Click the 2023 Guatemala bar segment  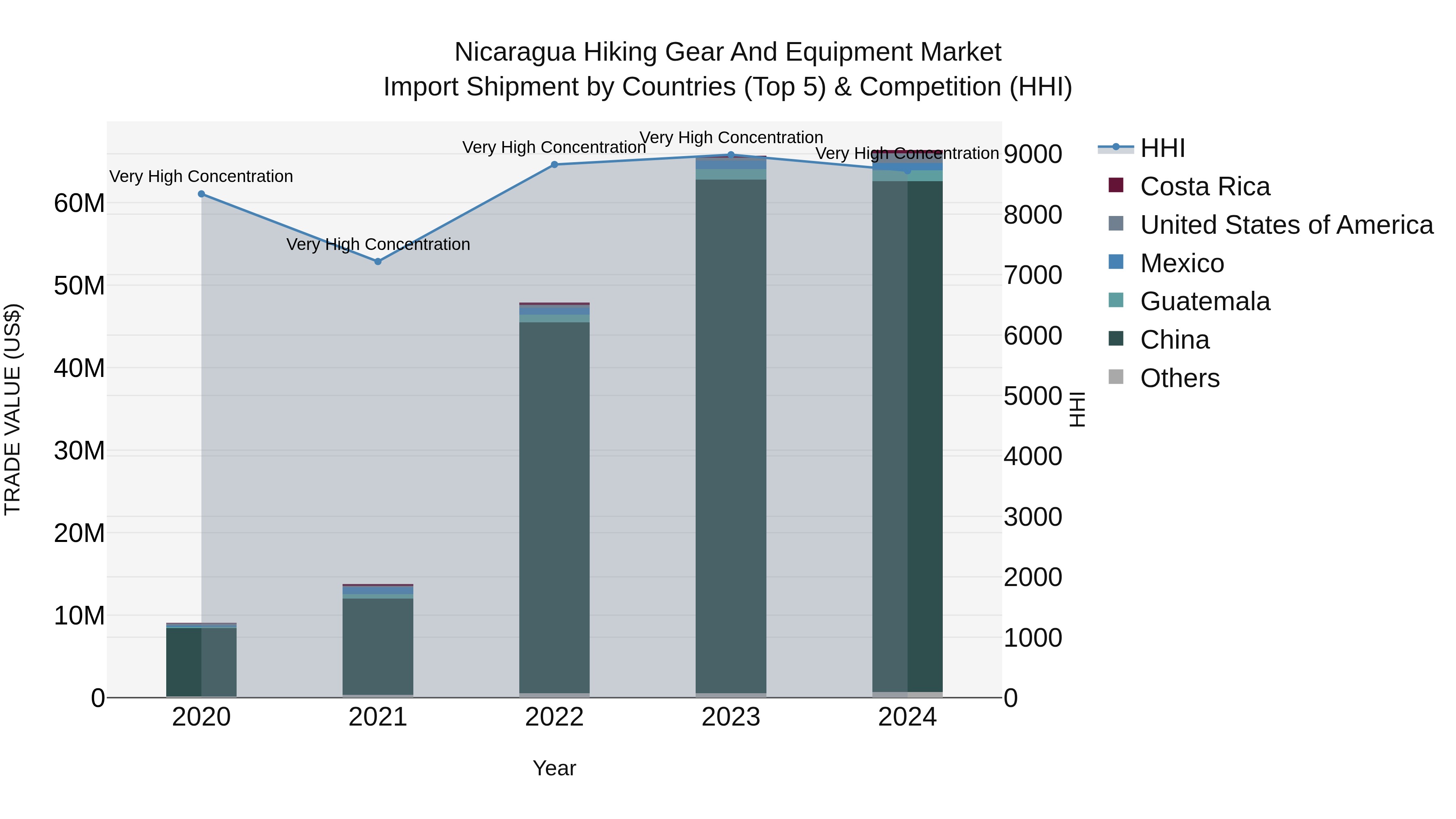(x=731, y=175)
